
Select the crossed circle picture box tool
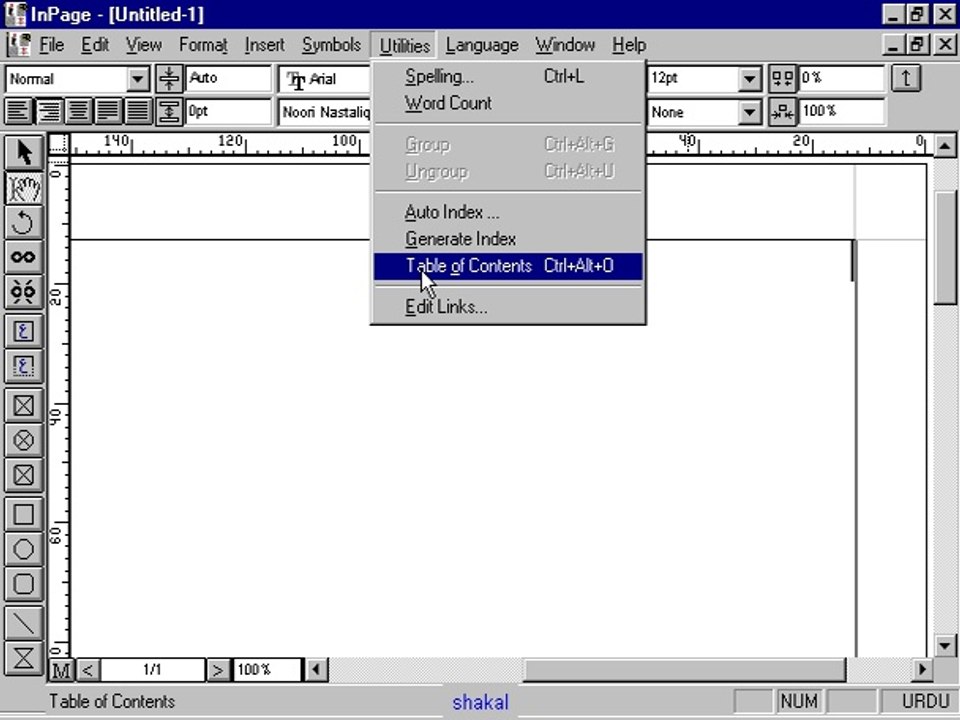23,440
